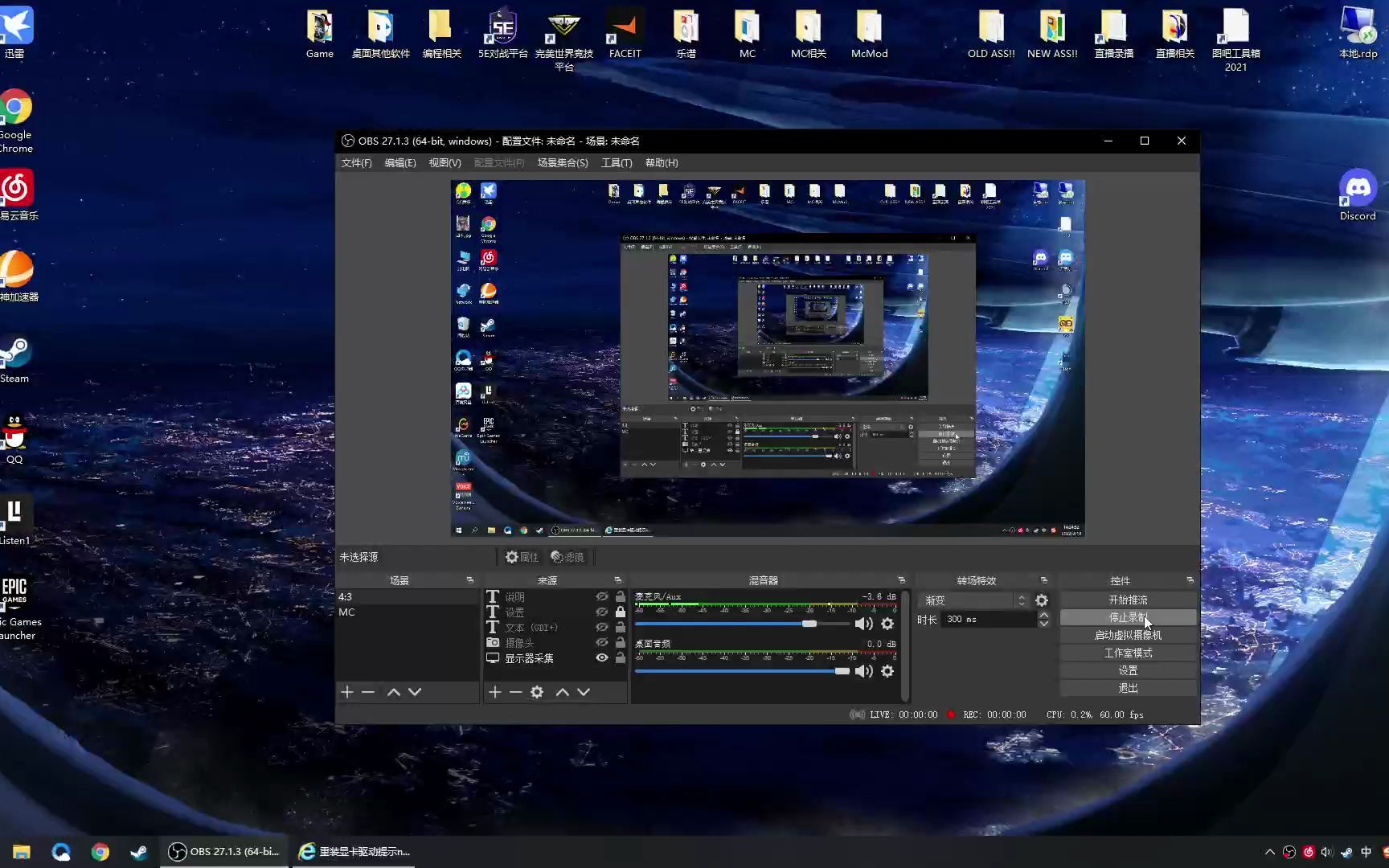Mute the 桌面音频 speaker icon

pyautogui.click(x=864, y=671)
